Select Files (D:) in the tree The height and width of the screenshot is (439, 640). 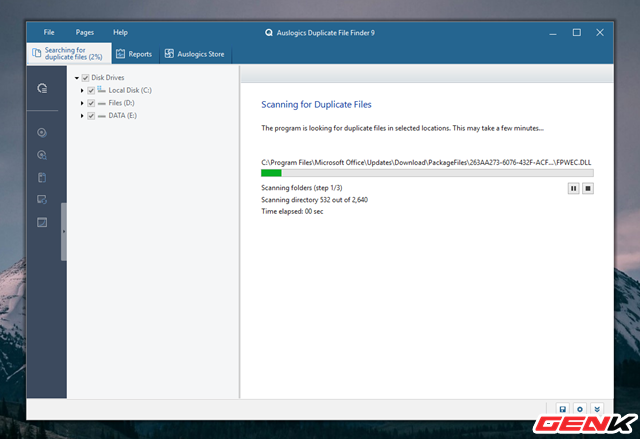[x=121, y=103]
